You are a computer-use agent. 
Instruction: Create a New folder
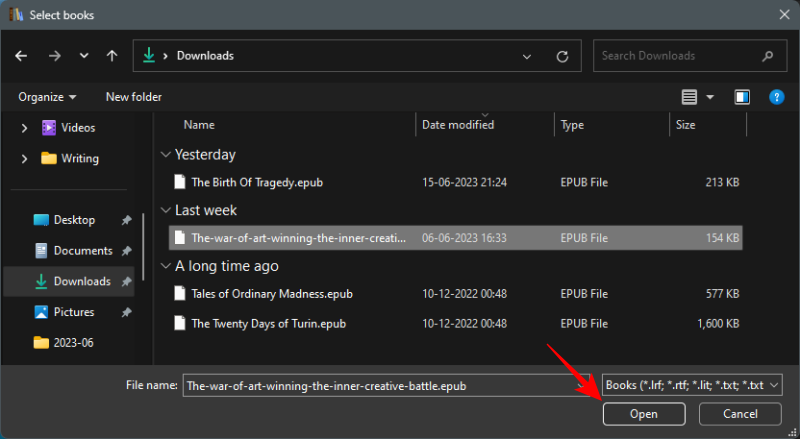pos(133,97)
